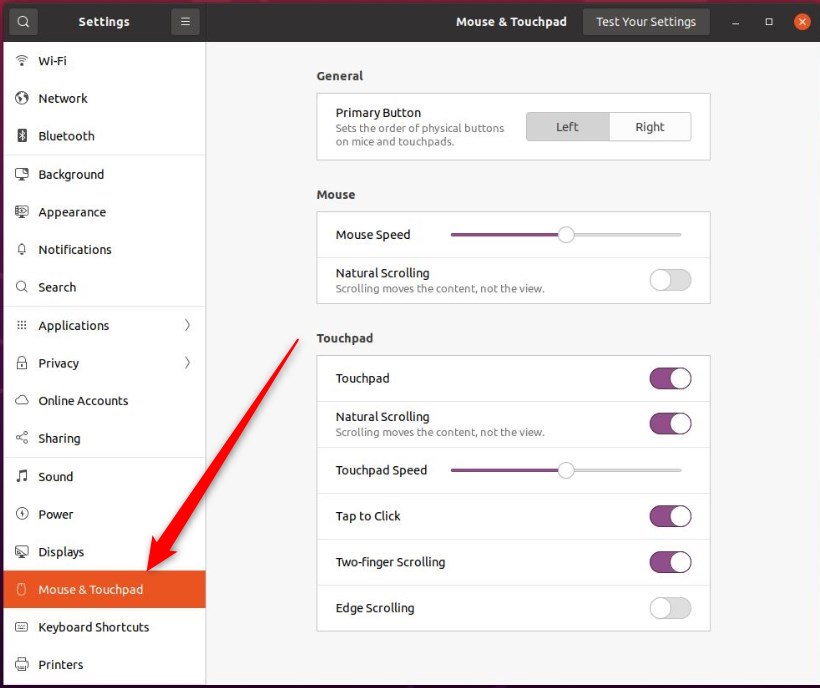Image resolution: width=820 pixels, height=688 pixels.
Task: Disable Tap to Click
Action: coord(670,516)
